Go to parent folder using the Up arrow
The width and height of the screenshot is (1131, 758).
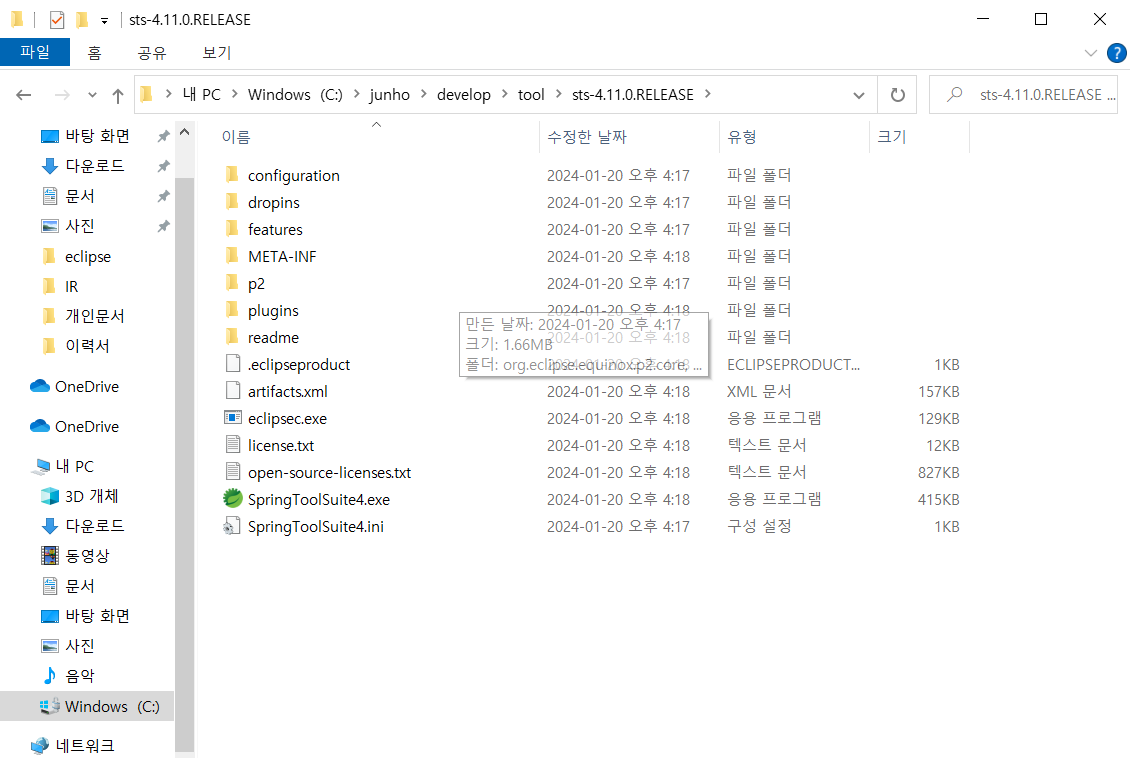pyautogui.click(x=118, y=94)
